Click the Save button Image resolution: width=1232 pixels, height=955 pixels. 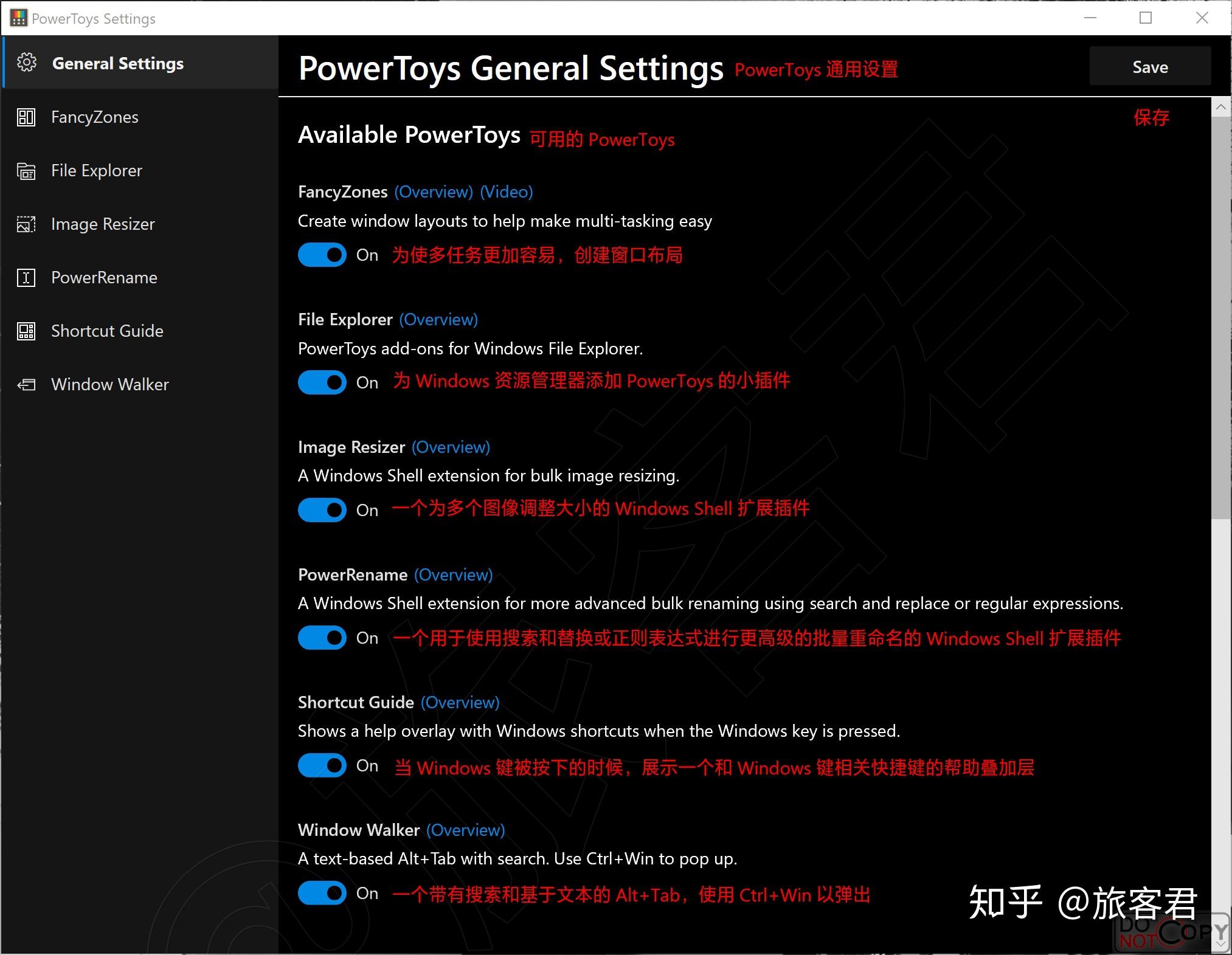click(1149, 66)
